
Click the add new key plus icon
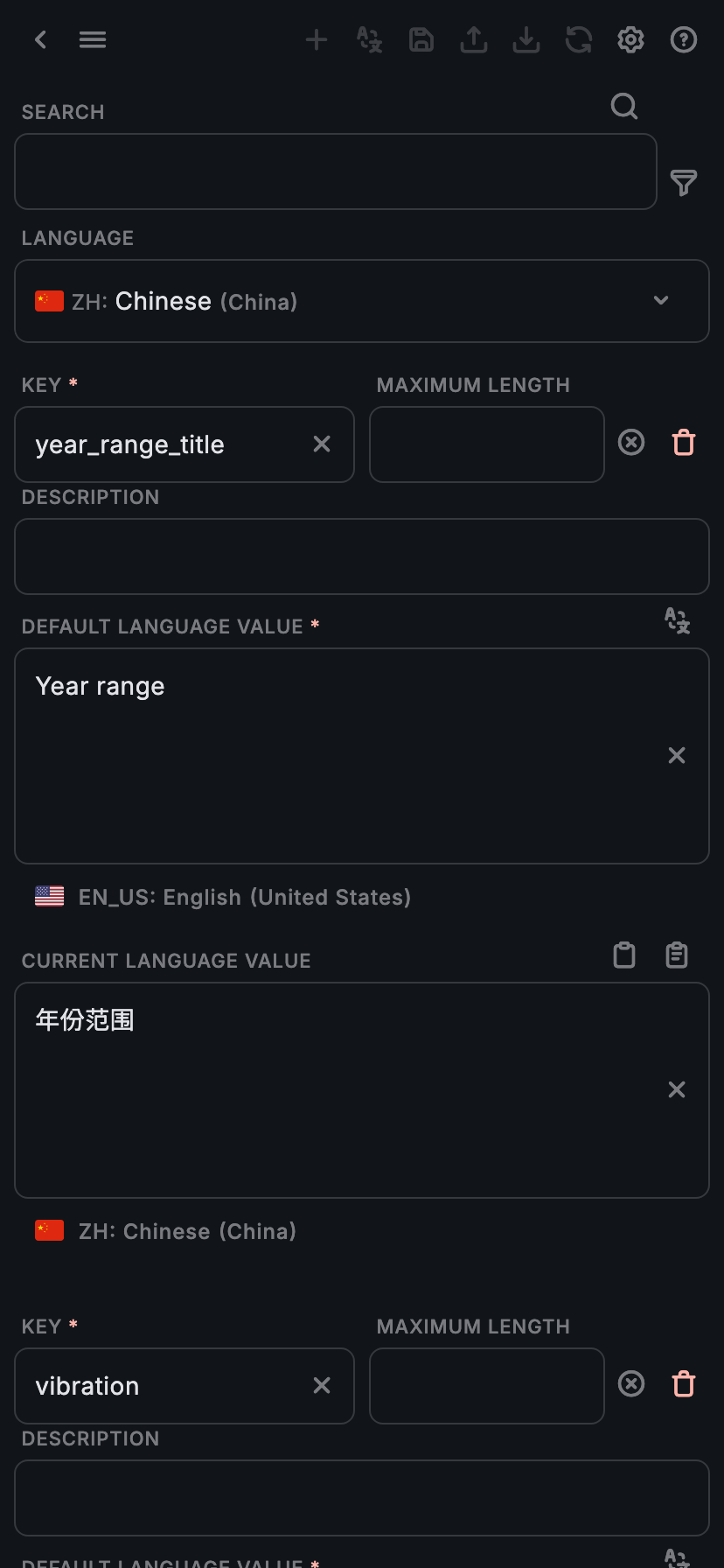click(317, 39)
